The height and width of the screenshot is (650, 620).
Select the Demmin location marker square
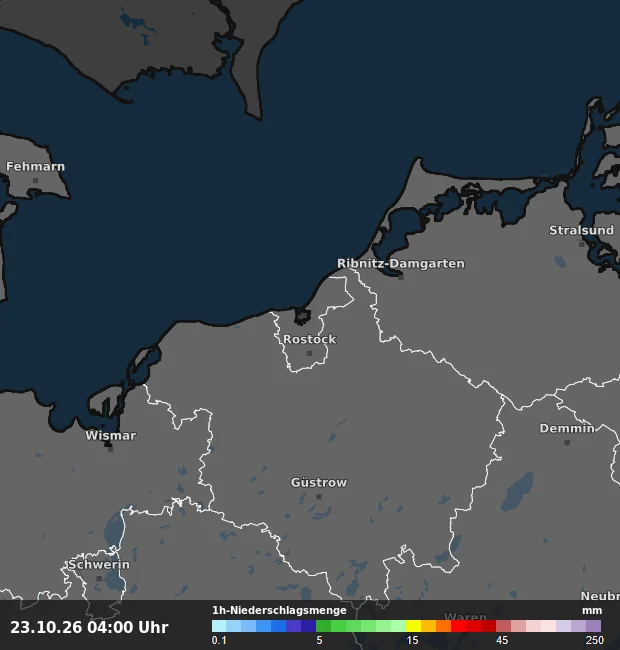(567, 442)
